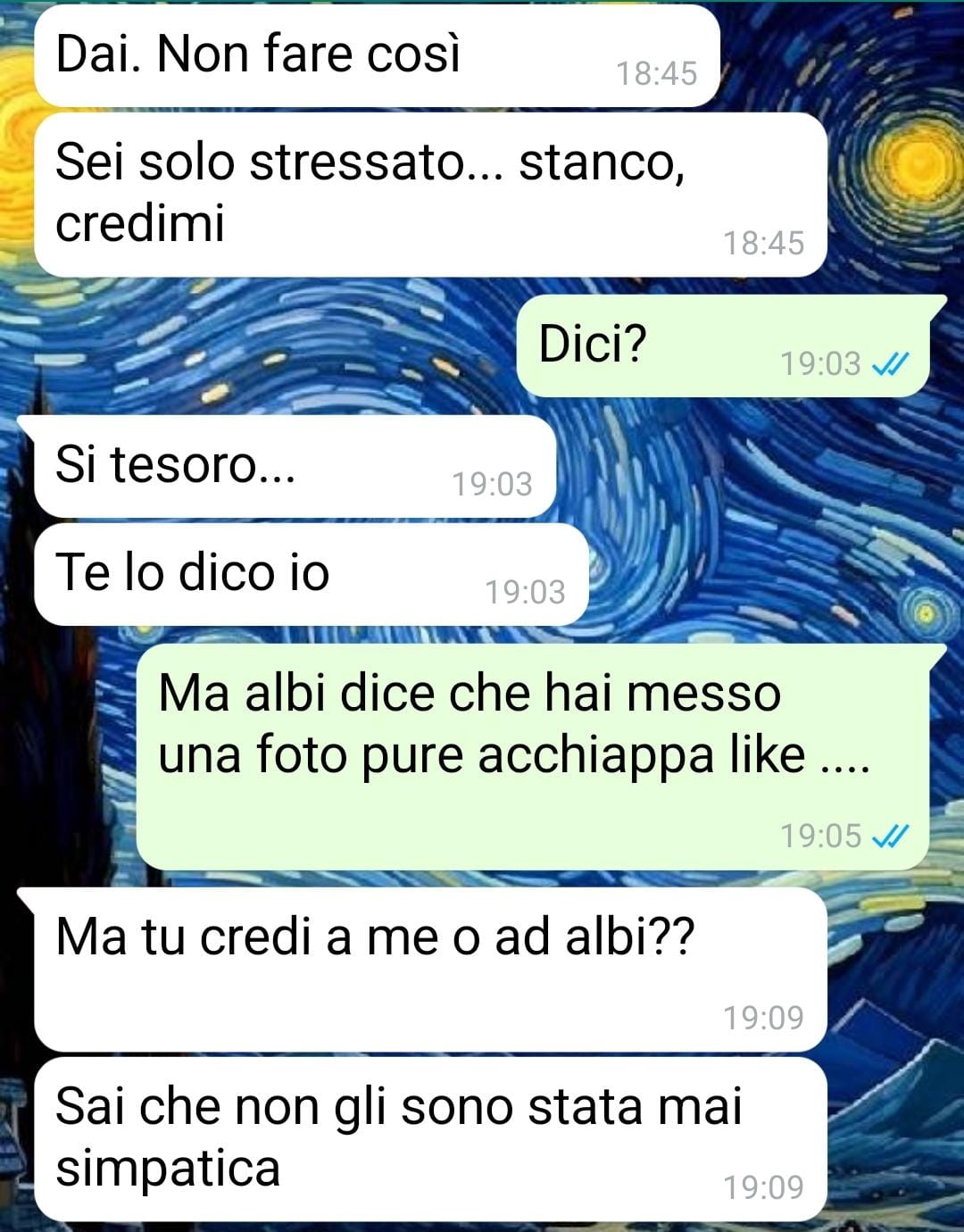
Task: Click the 18:45 timestamp on first message
Action: point(657,73)
